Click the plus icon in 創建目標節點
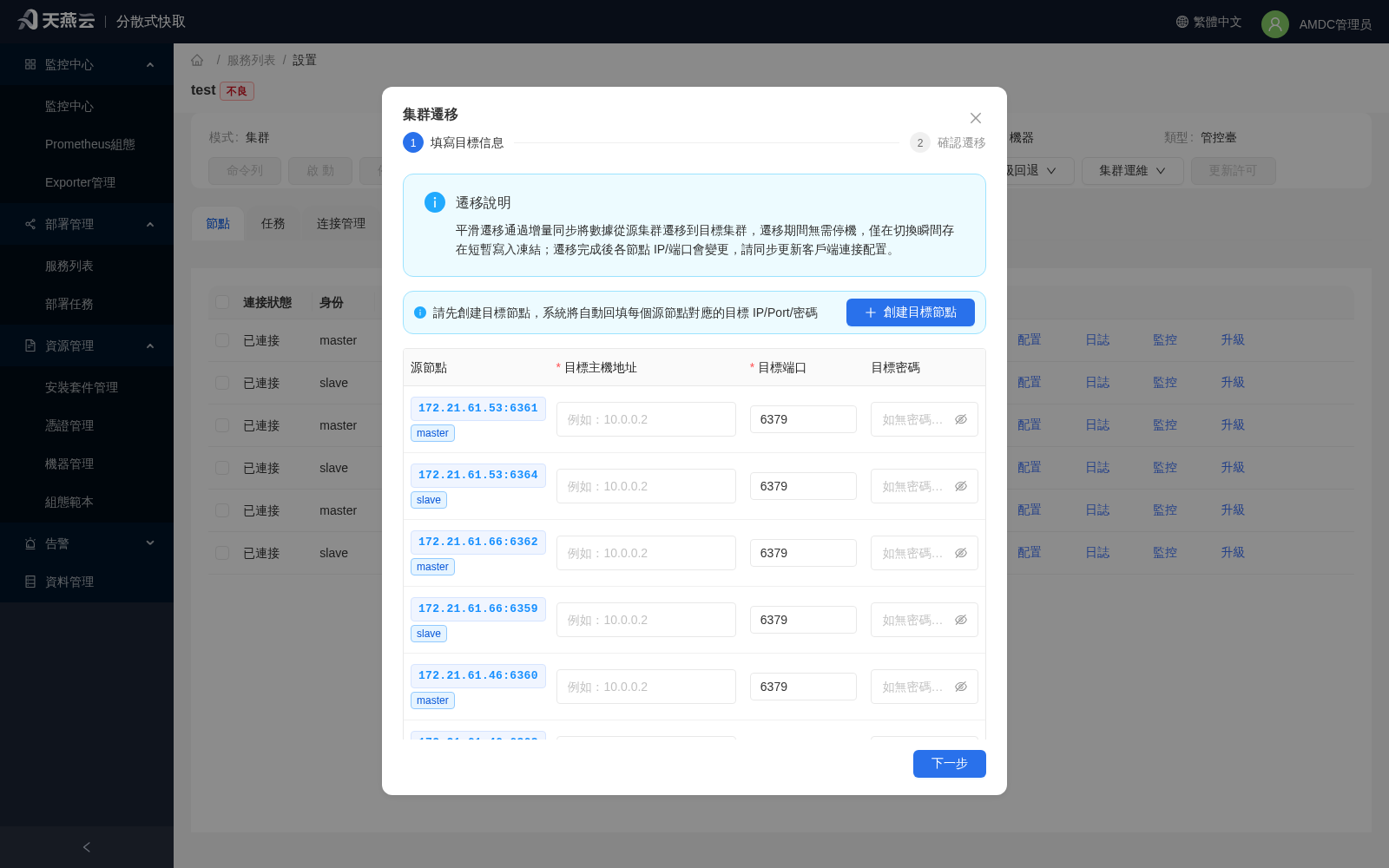Image resolution: width=1389 pixels, height=868 pixels. [x=871, y=312]
